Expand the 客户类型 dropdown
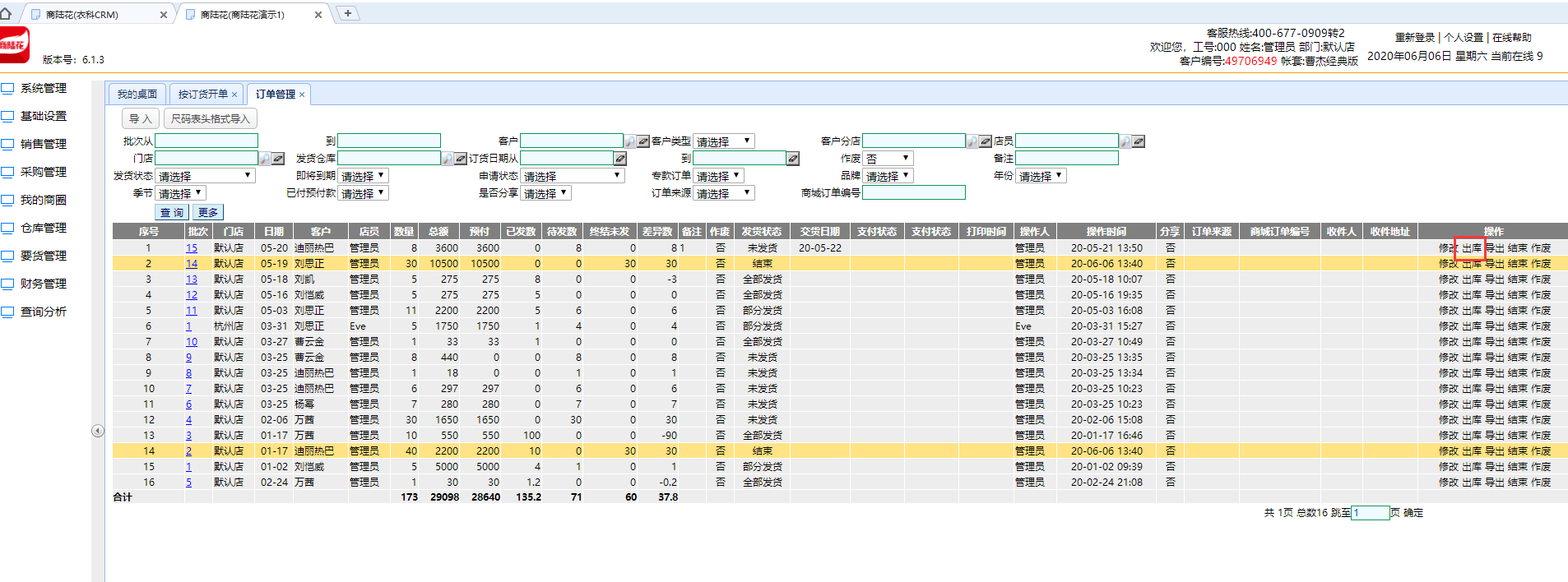 tap(724, 141)
